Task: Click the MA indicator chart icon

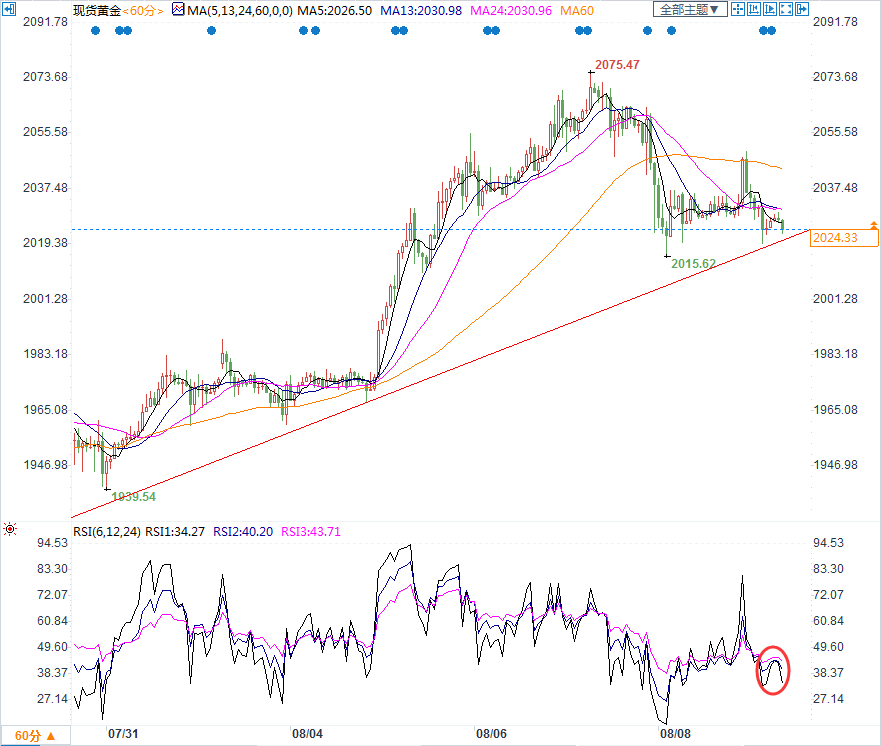Action: coord(178,9)
